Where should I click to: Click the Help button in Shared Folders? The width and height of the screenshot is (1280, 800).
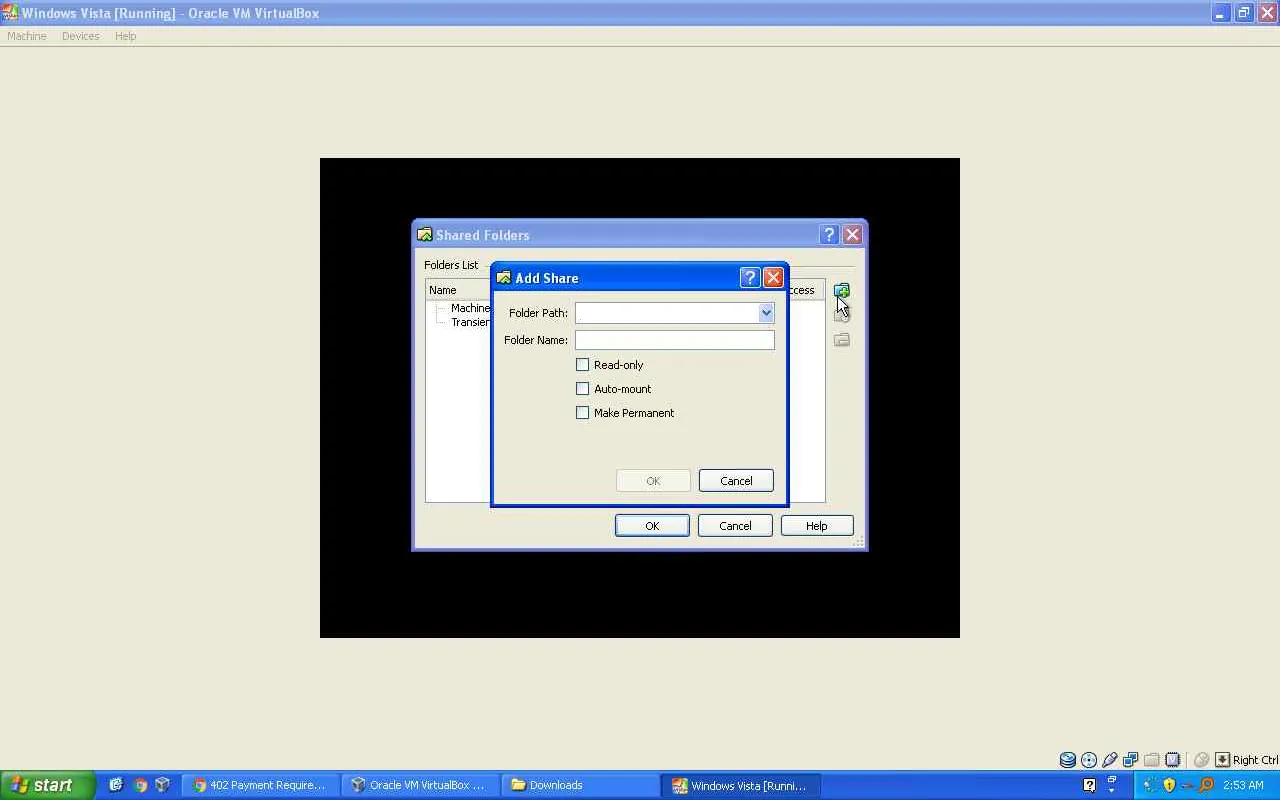point(817,526)
